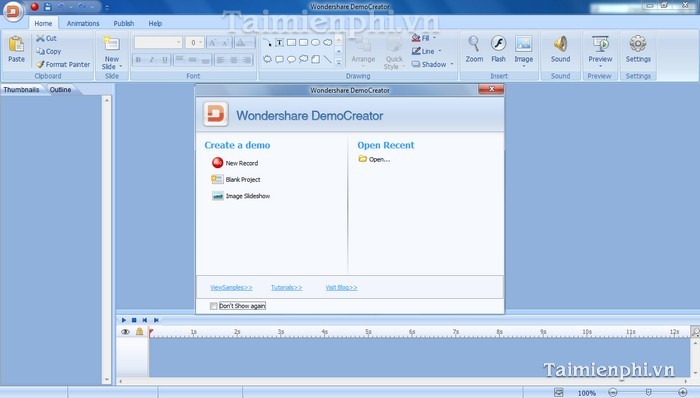Open the Settings gear
700x398 pixels.
click(638, 44)
